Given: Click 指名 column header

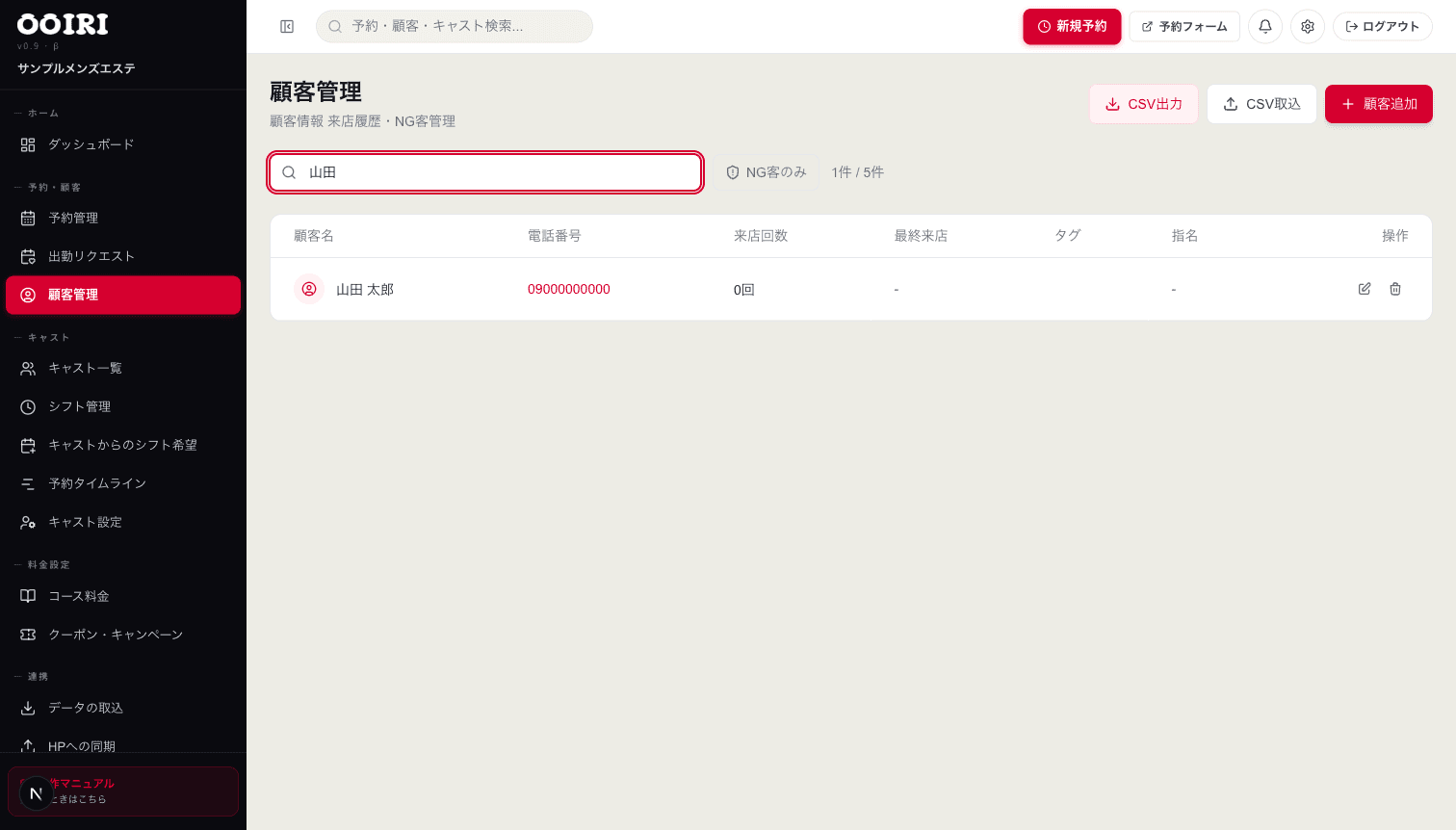Looking at the screenshot, I should pyautogui.click(x=1184, y=236).
